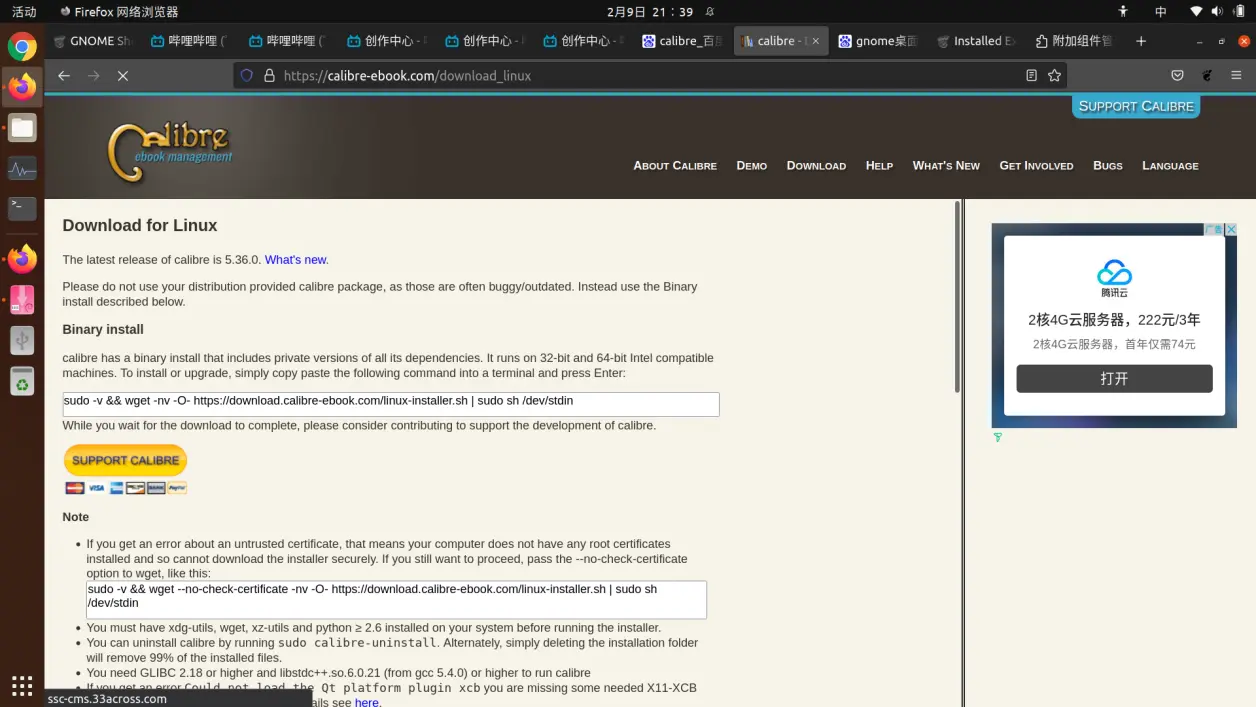The height and width of the screenshot is (707, 1256).
Task: Click the 活动 Activities button
Action: 24,12
